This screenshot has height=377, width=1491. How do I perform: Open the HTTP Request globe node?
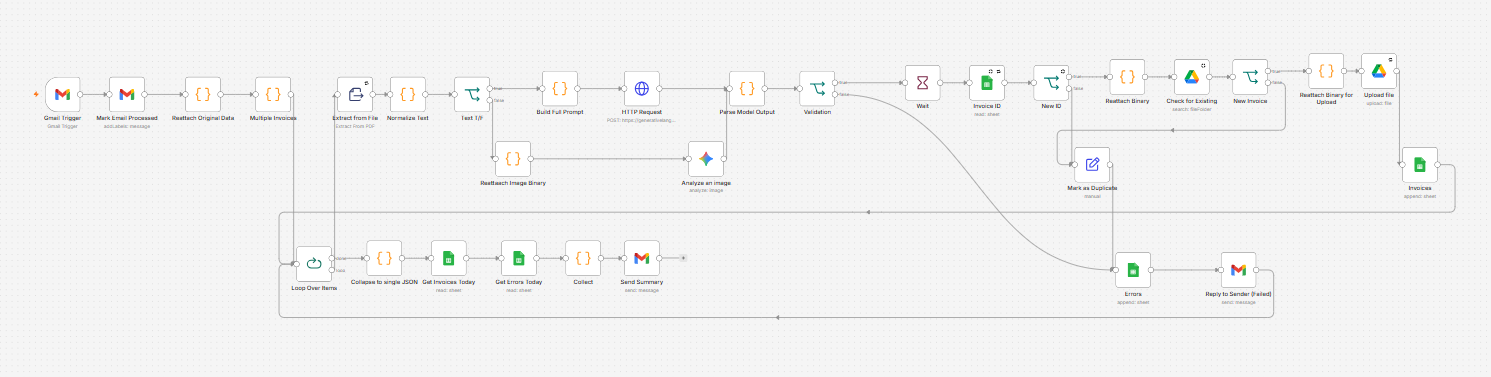(641, 89)
